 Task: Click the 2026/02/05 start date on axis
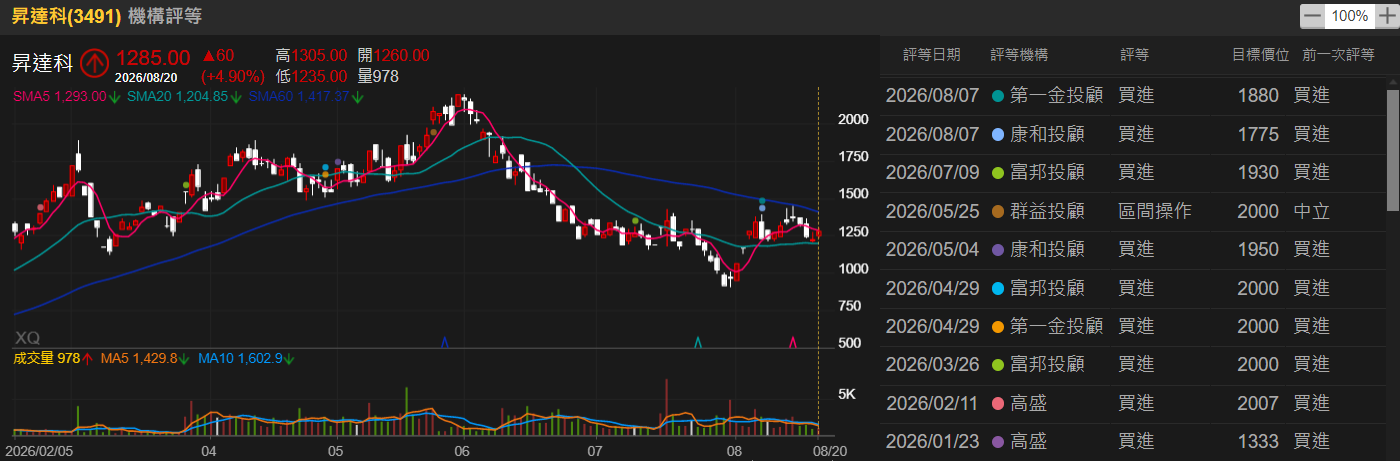click(38, 451)
